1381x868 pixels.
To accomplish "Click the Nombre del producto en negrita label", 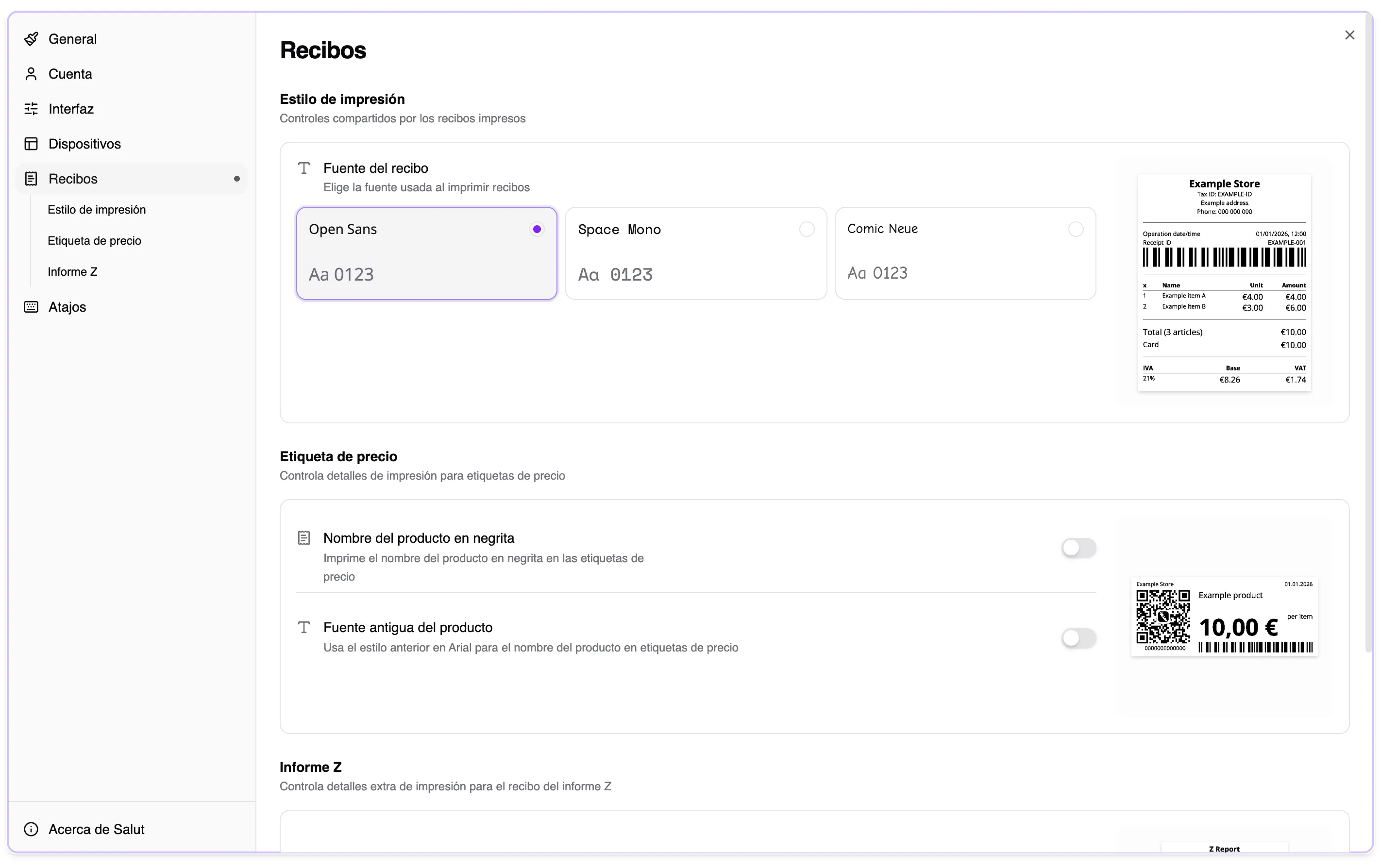I will click(419, 538).
